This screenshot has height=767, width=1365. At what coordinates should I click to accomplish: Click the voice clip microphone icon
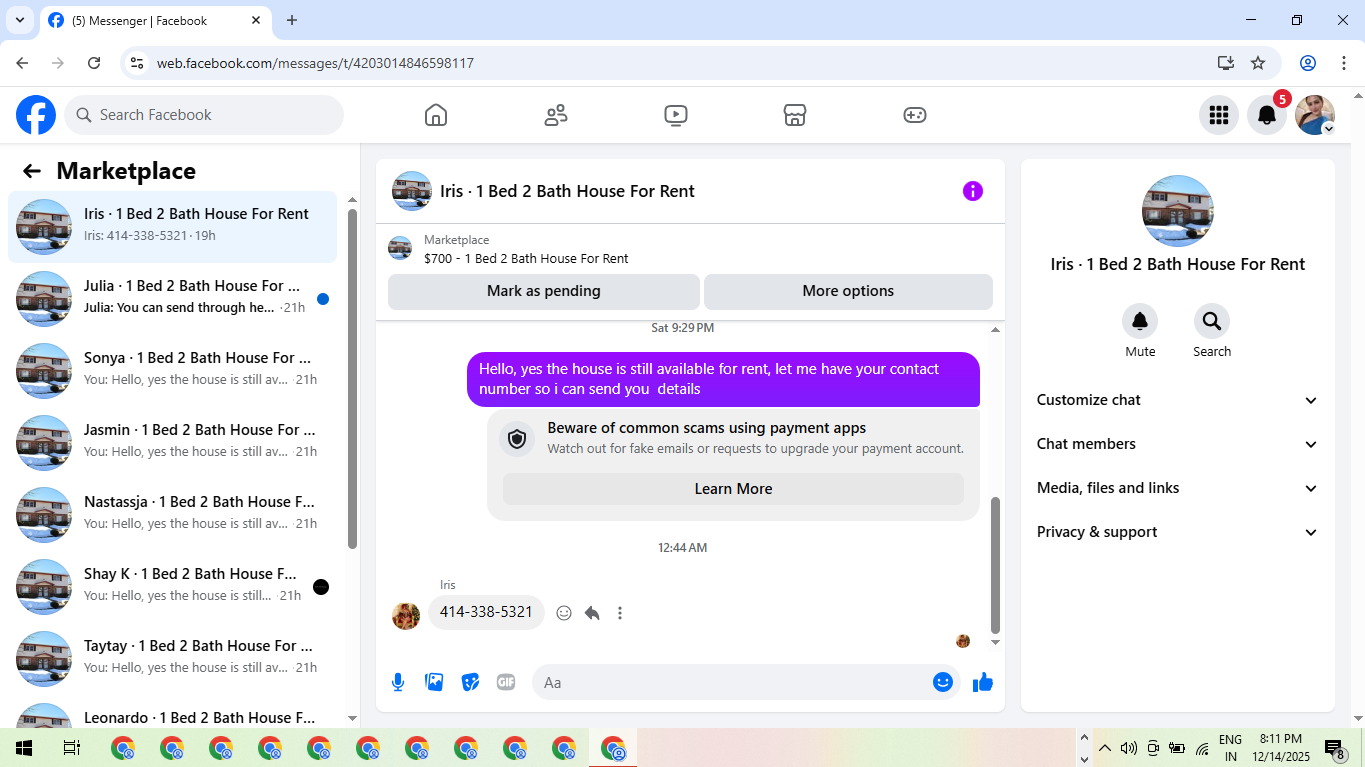[398, 682]
